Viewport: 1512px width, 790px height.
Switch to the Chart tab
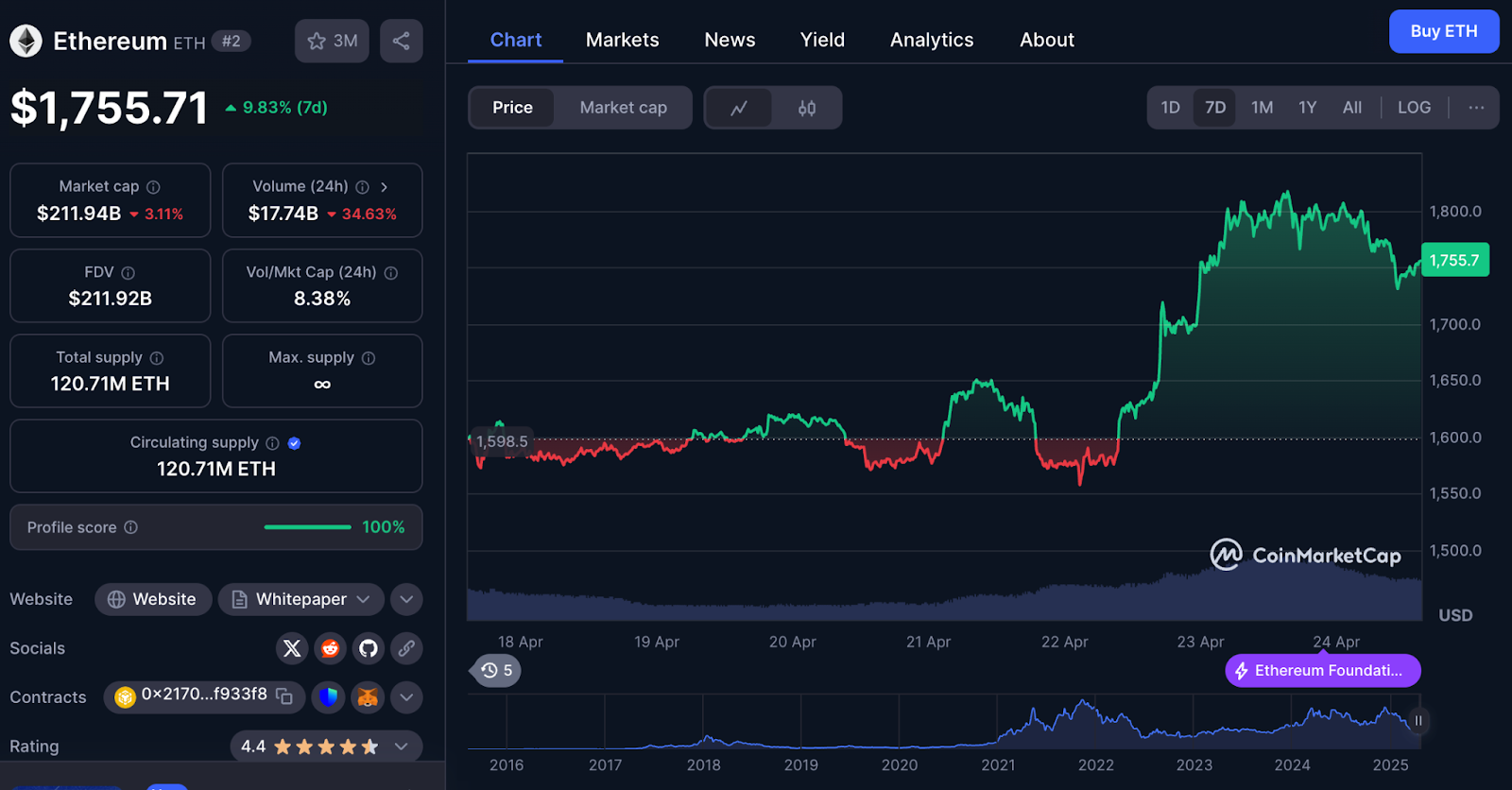click(516, 40)
